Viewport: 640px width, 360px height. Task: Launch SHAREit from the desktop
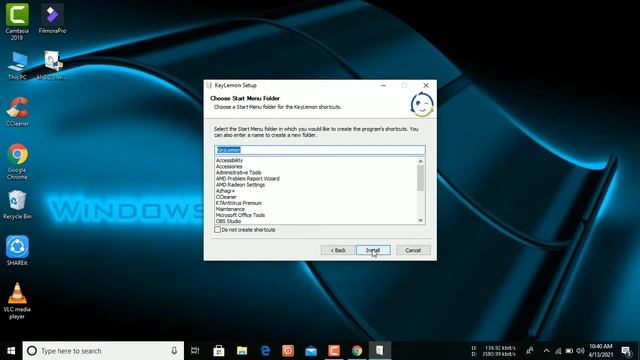[x=17, y=251]
